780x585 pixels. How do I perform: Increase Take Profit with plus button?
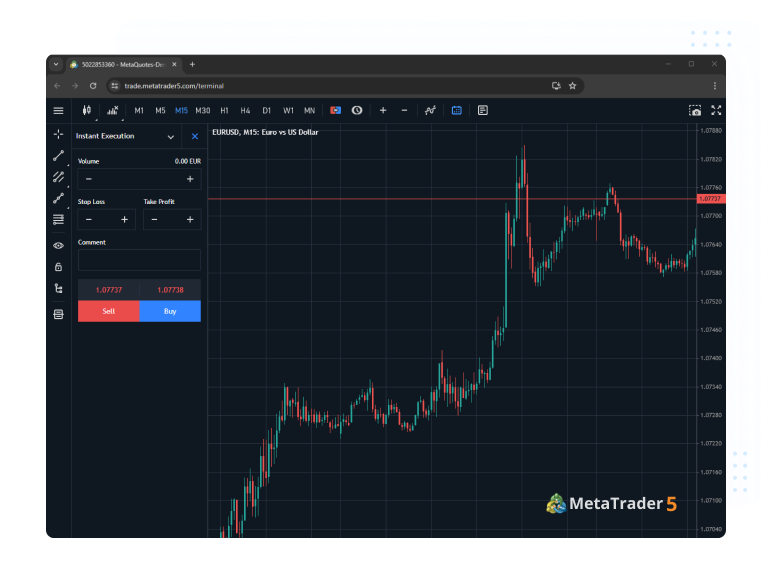point(190,219)
